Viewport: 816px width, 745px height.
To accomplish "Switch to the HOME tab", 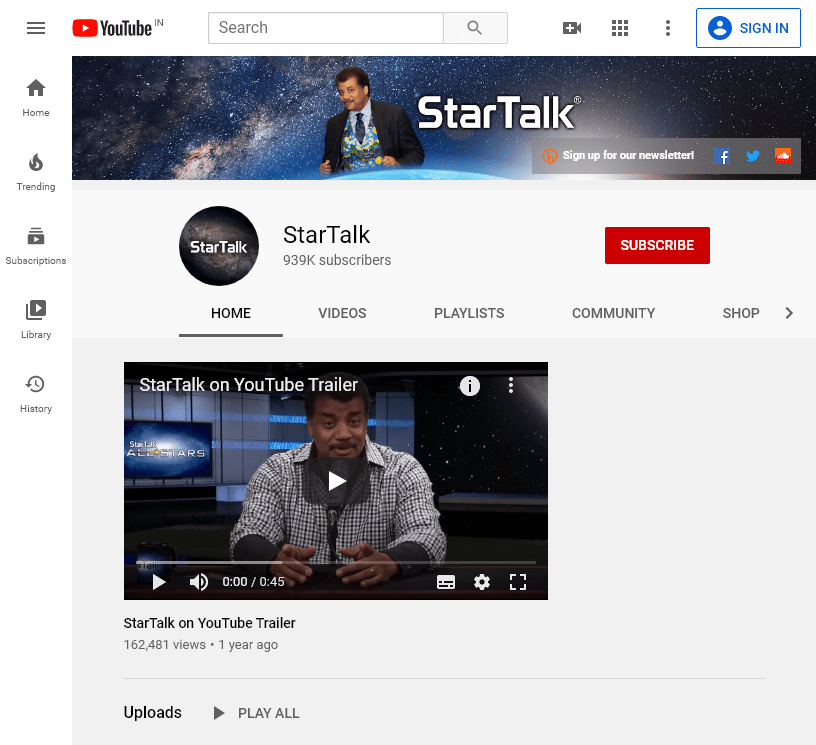I will coord(231,313).
